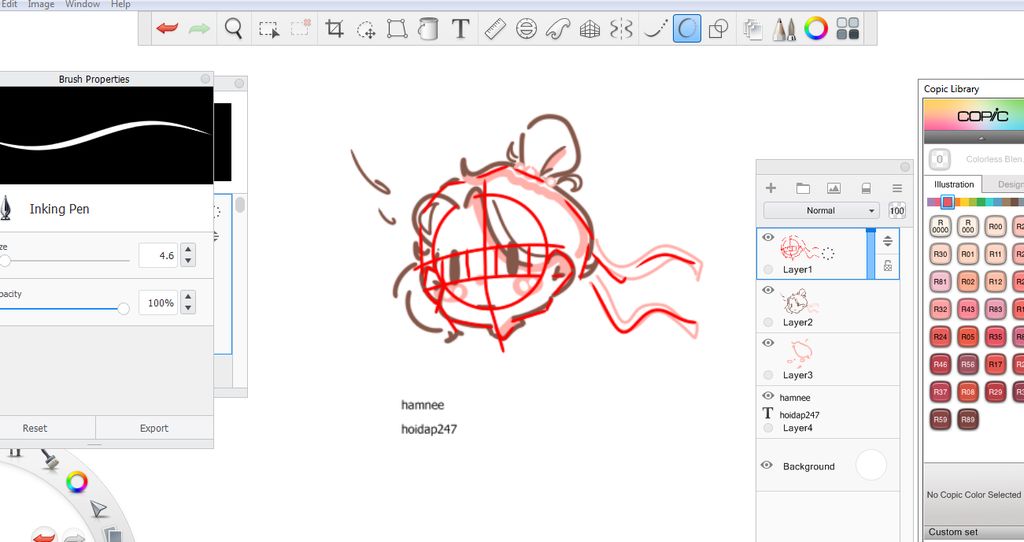Click the Background color circle
Image resolution: width=1024 pixels, height=542 pixels.
(x=871, y=466)
